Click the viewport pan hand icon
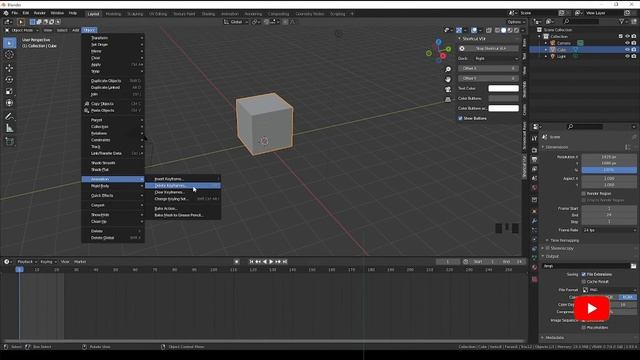This screenshot has height=360, width=640. 448,80
